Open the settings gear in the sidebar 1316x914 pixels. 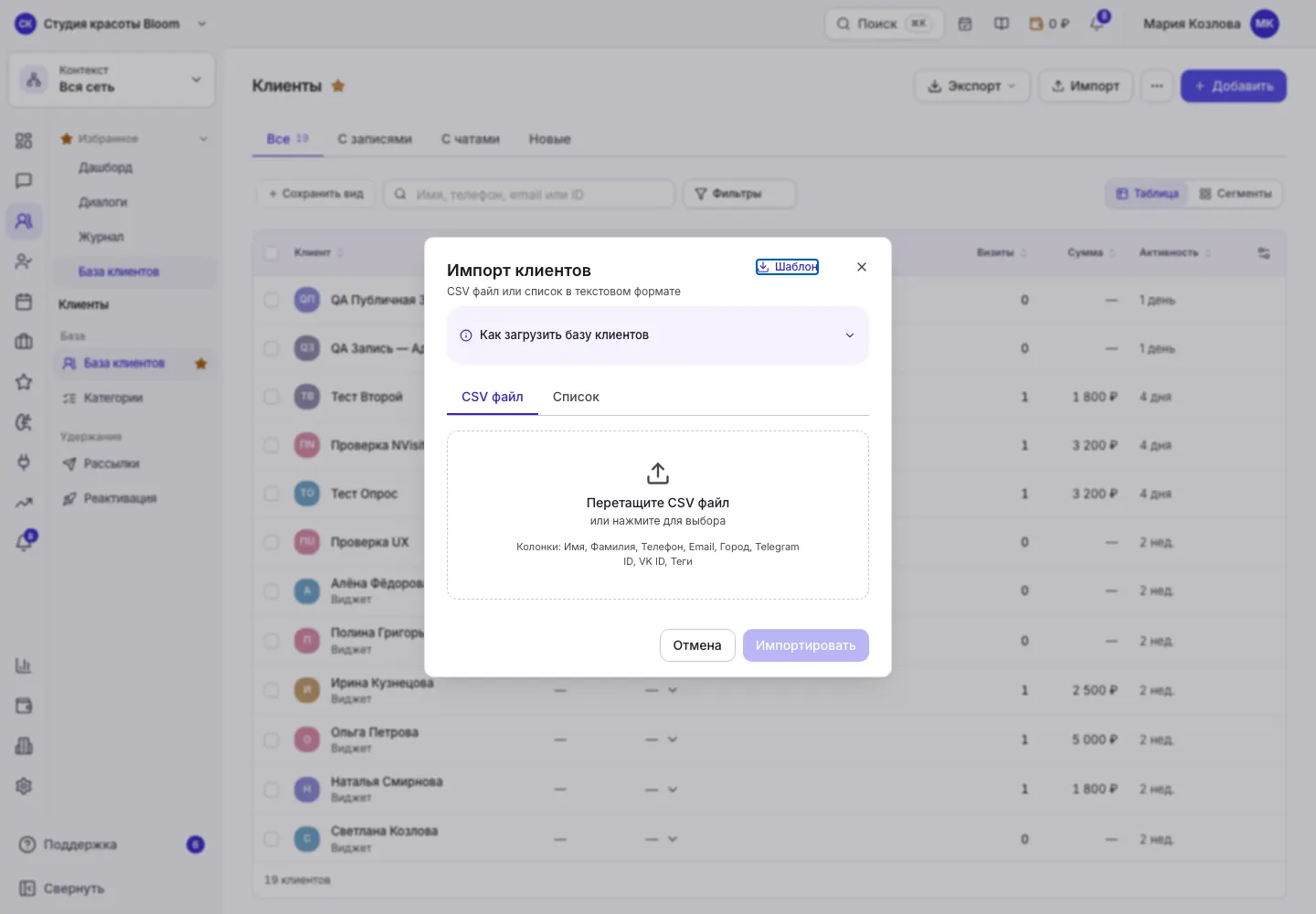pyautogui.click(x=24, y=786)
